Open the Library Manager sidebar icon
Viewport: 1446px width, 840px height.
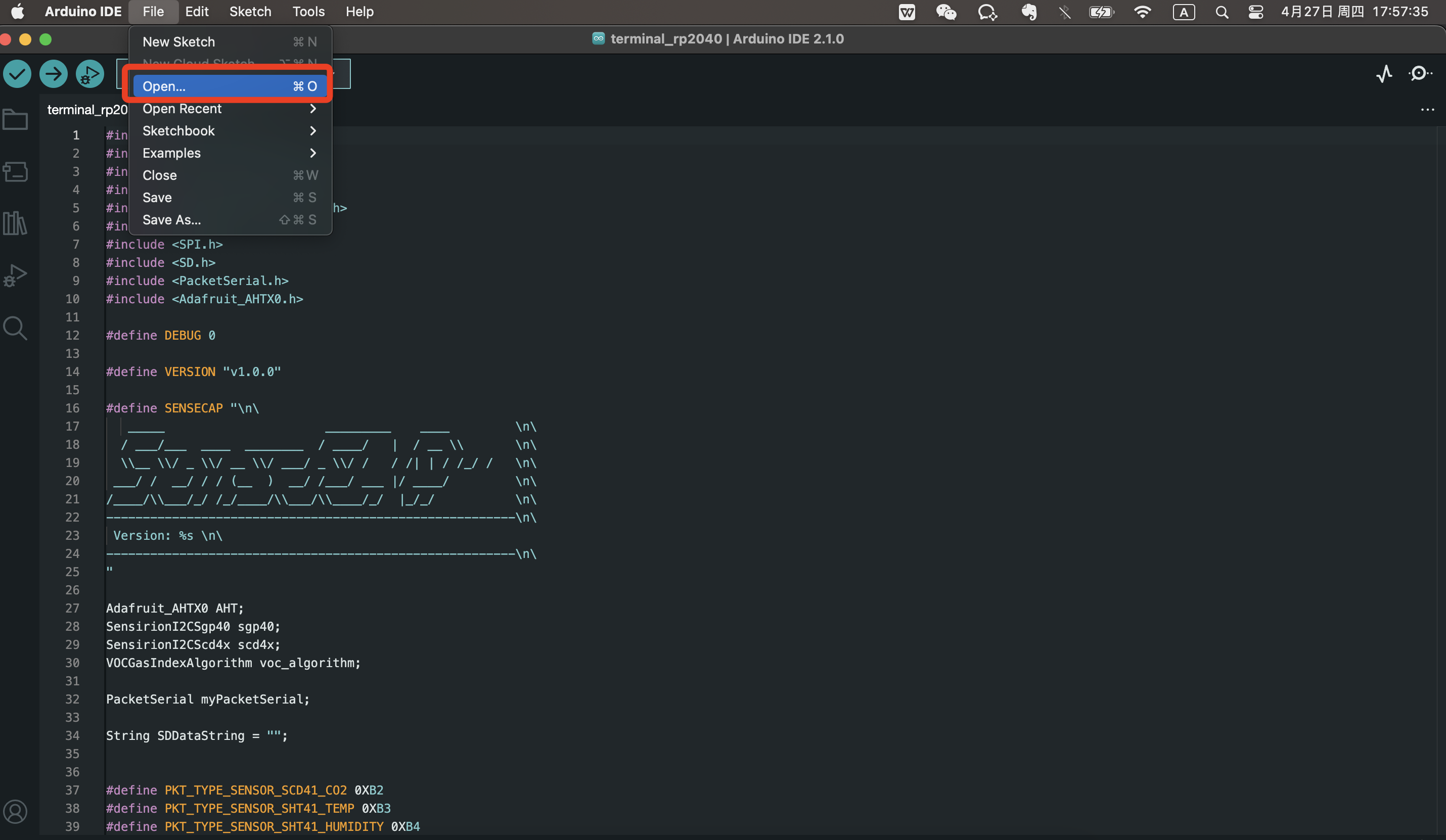click(x=16, y=223)
